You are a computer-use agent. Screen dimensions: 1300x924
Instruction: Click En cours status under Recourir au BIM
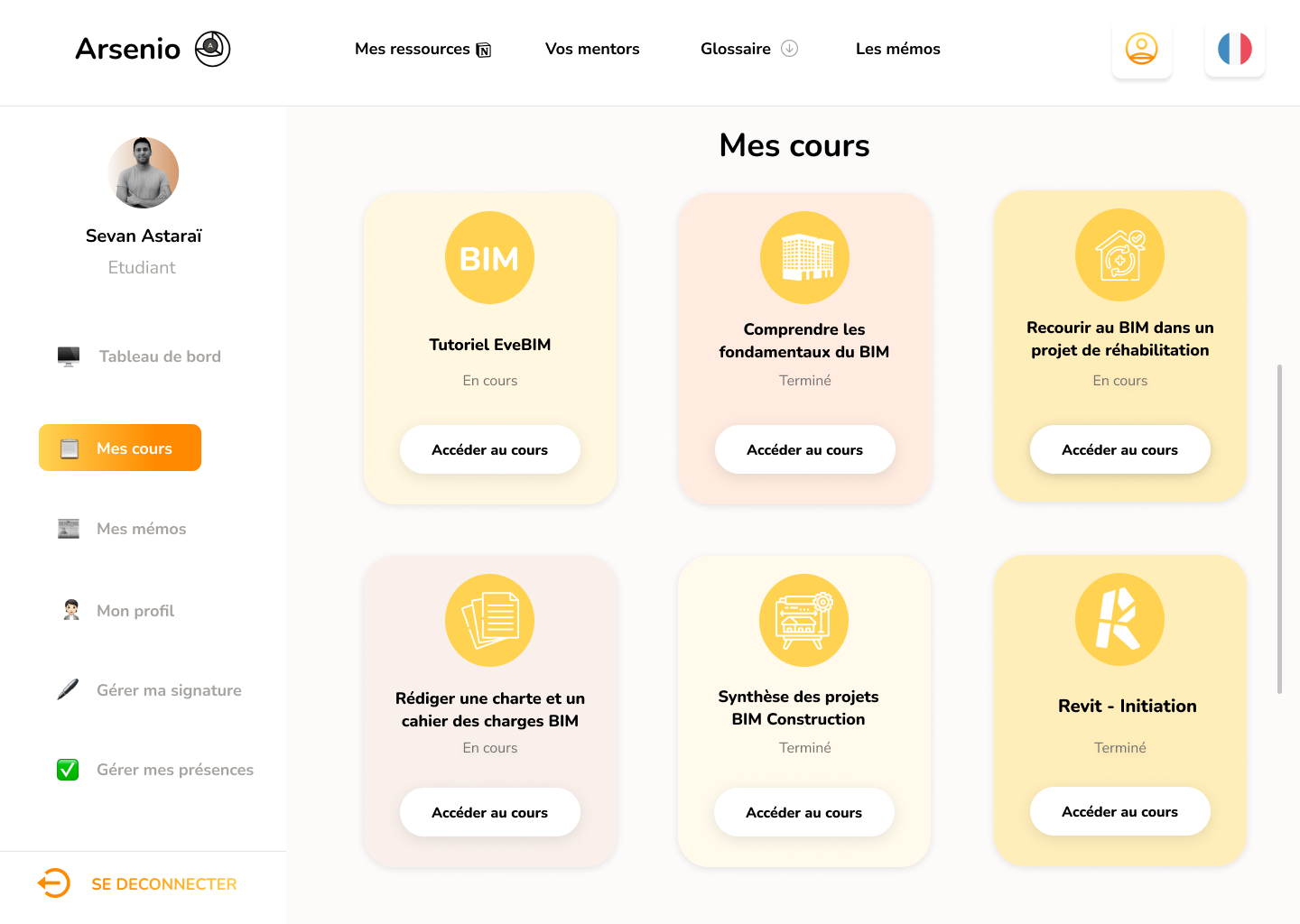tap(1120, 381)
